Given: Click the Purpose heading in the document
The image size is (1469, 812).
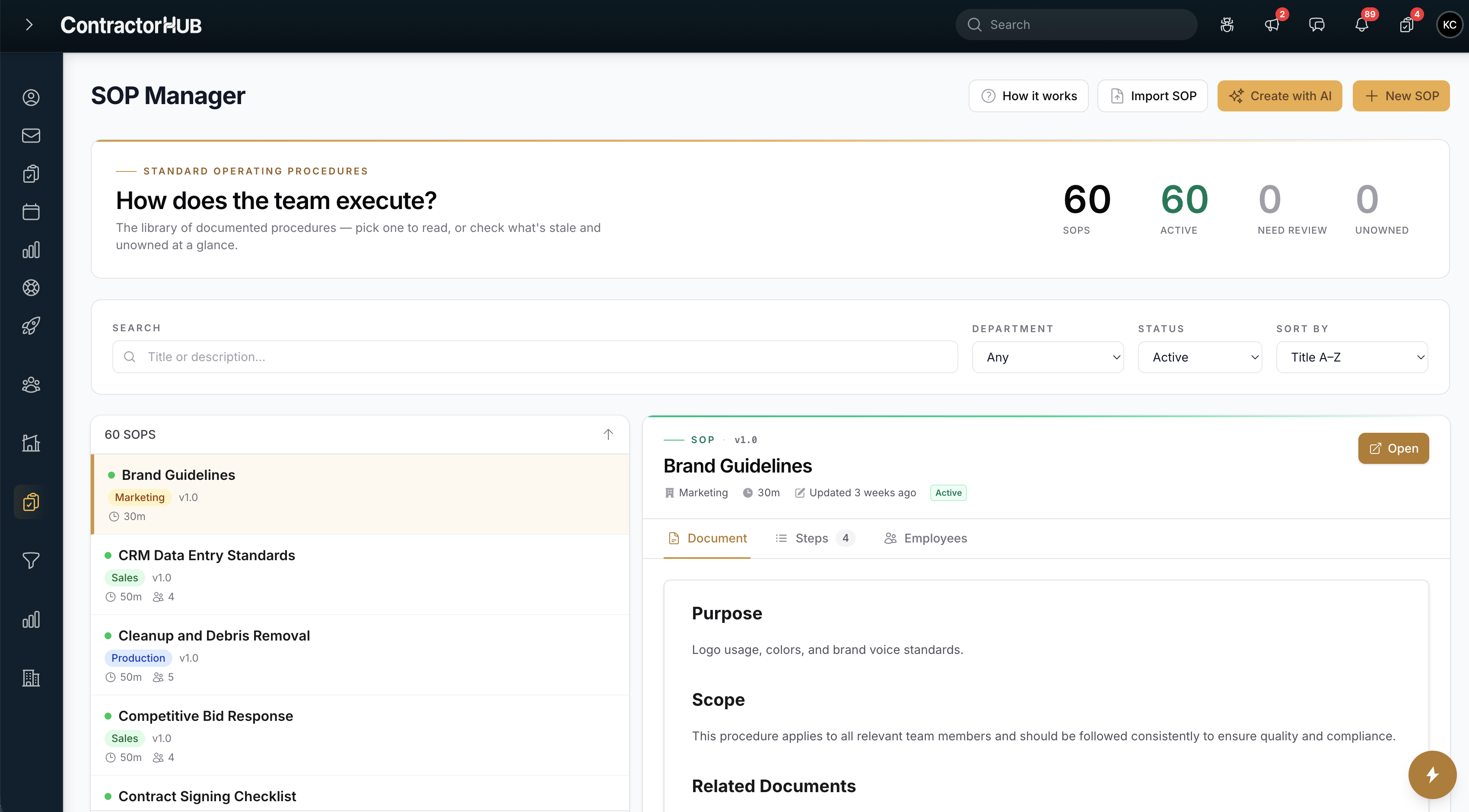Looking at the screenshot, I should (x=727, y=613).
